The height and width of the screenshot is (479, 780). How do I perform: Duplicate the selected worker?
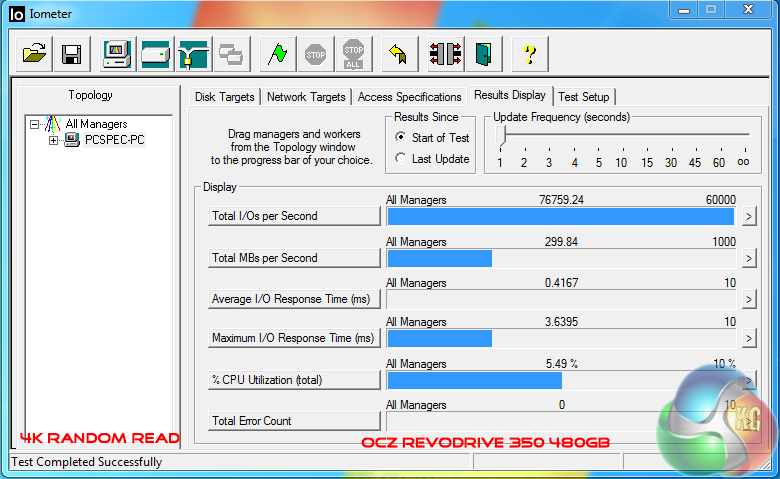point(231,53)
